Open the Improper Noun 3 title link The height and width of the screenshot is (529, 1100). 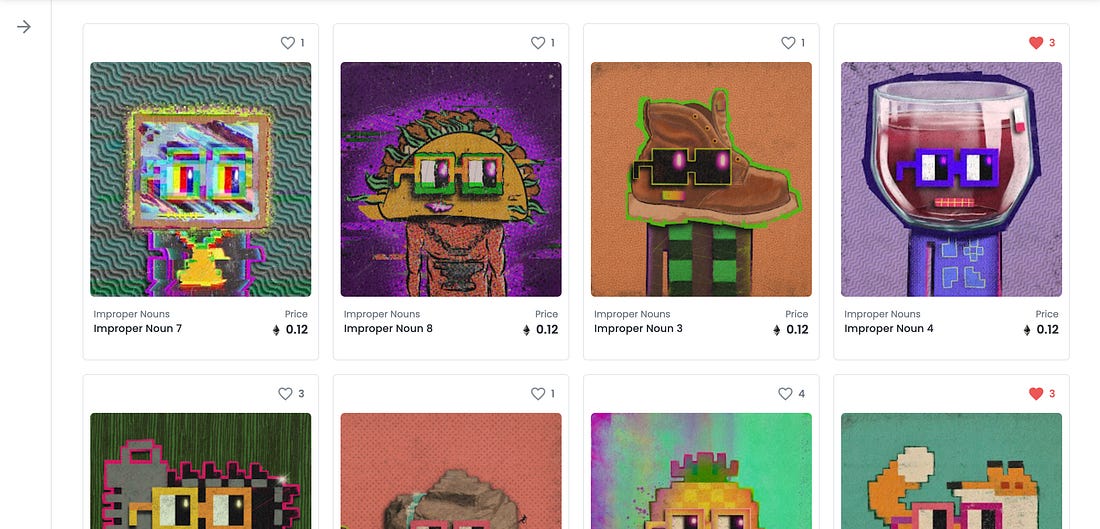[x=638, y=328]
